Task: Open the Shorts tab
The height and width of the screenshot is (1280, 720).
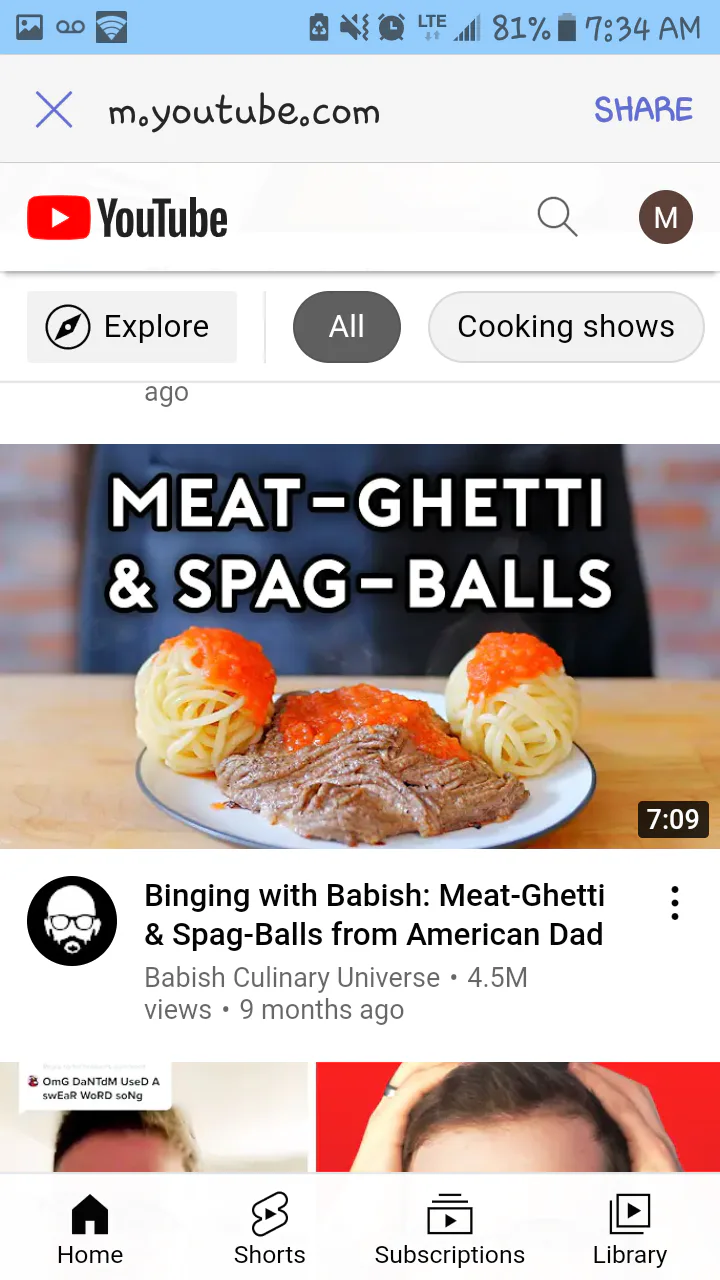Action: tap(270, 1230)
